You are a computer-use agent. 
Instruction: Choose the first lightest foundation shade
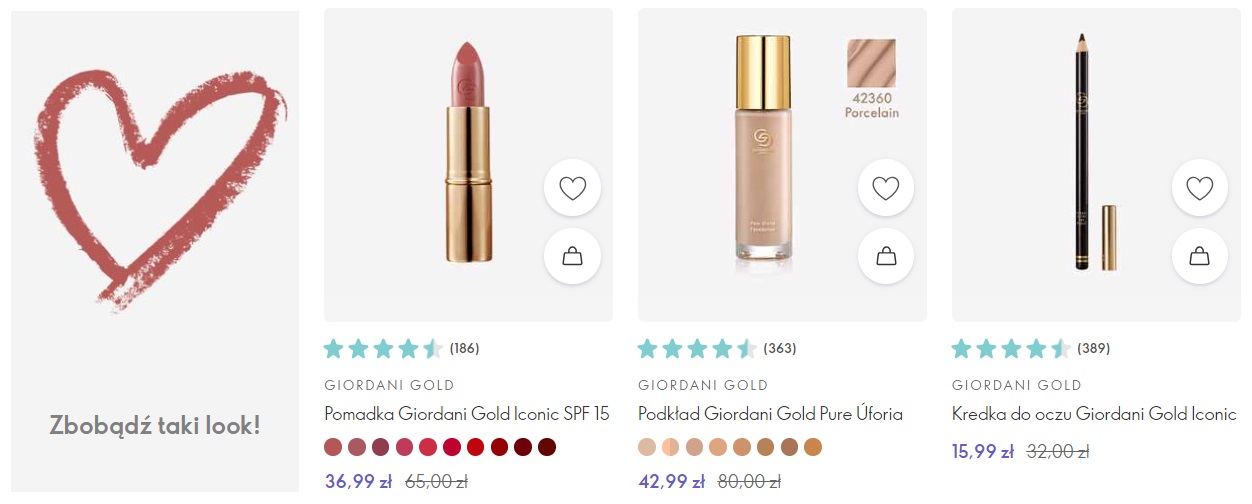click(647, 446)
